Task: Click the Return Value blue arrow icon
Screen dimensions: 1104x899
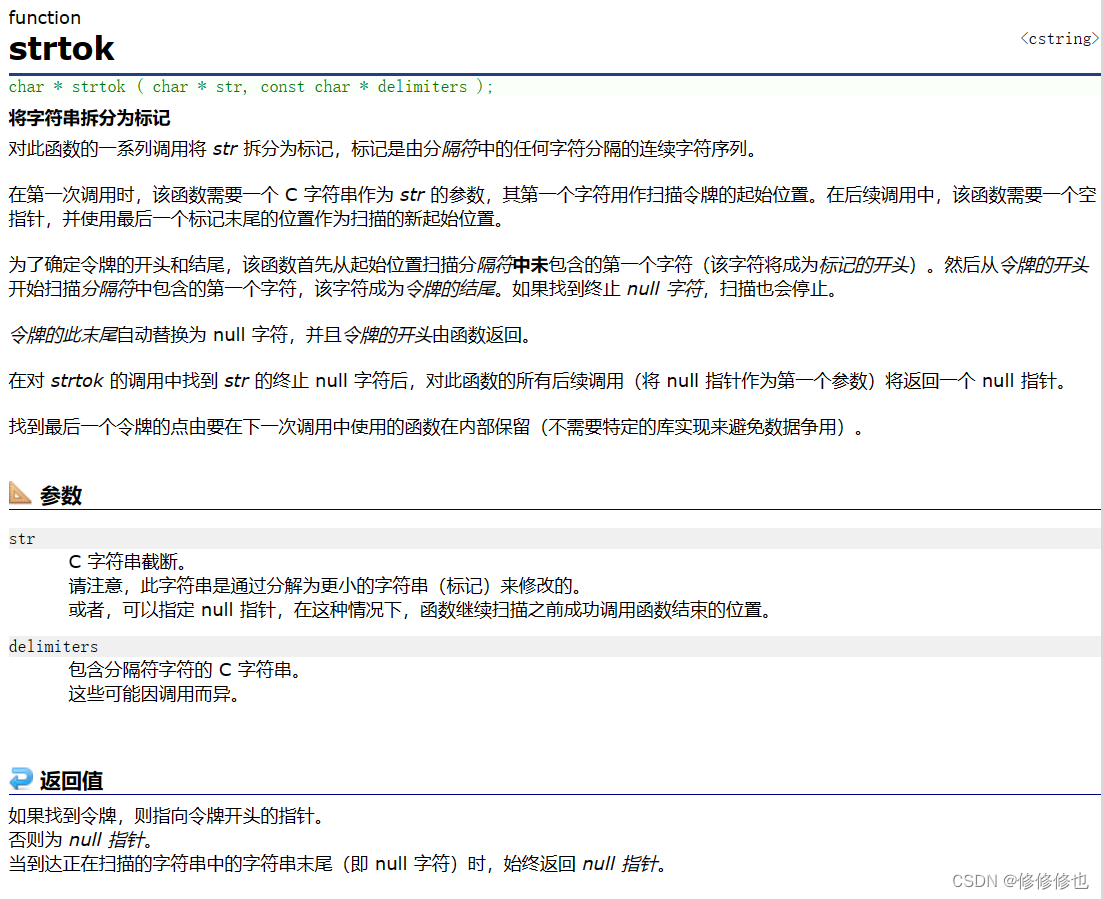Action: coord(20,779)
